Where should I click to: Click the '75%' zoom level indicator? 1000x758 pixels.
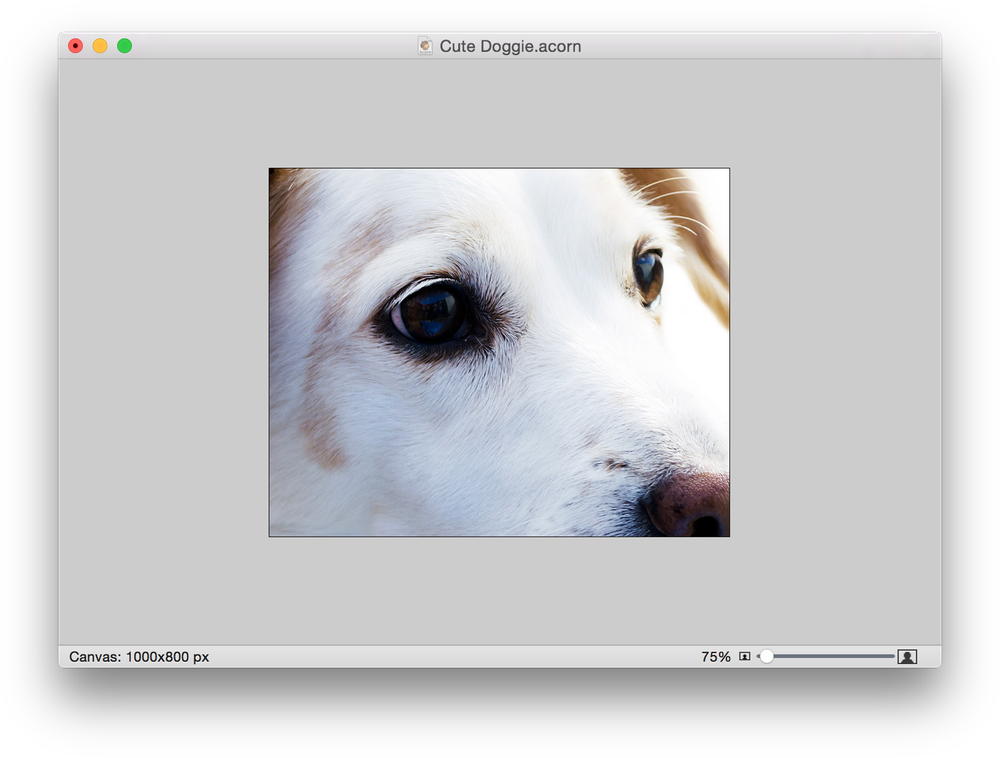point(714,656)
